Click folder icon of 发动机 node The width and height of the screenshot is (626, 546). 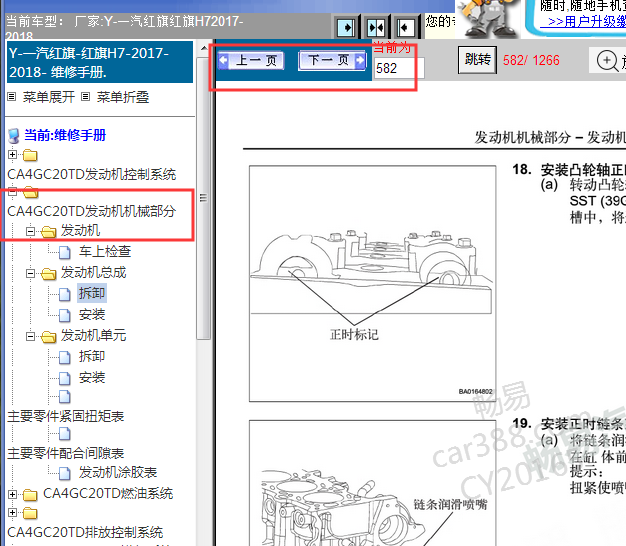pyautogui.click(x=49, y=232)
